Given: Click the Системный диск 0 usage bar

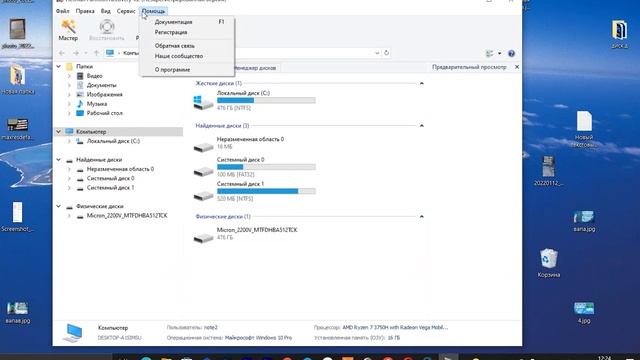Looking at the screenshot, I should click(266, 167).
